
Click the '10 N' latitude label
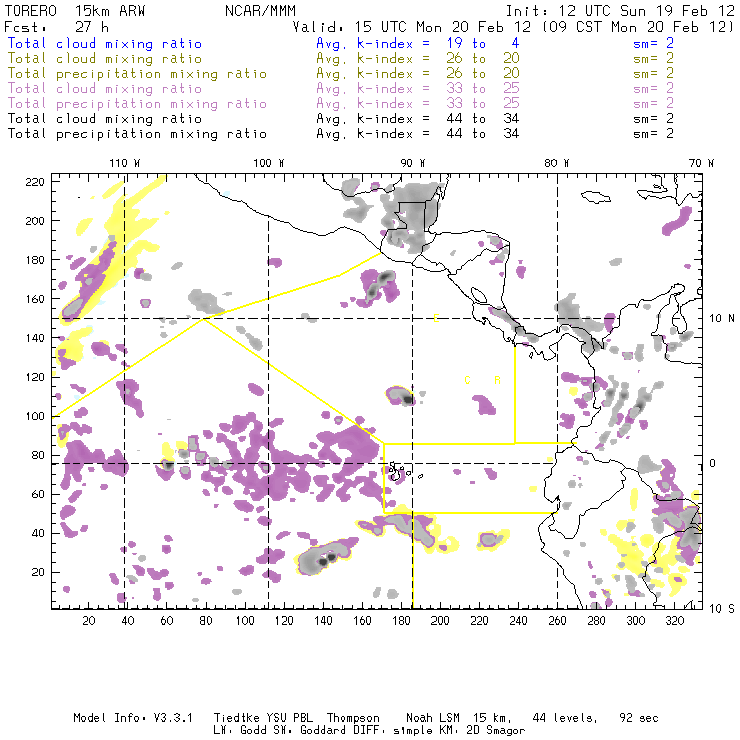[722, 319]
